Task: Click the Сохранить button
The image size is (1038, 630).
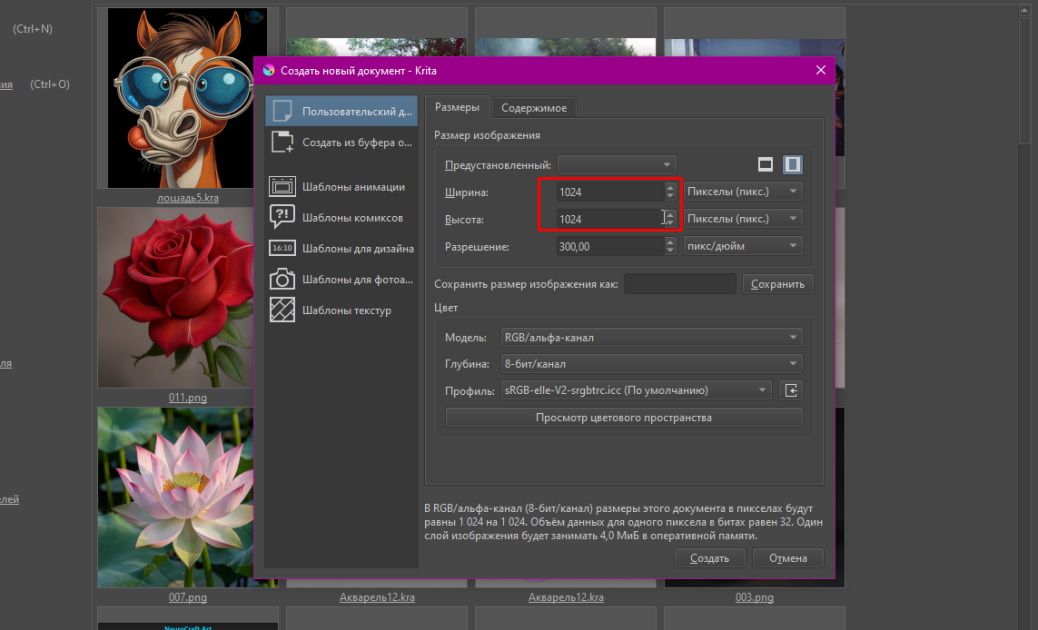Action: point(778,284)
